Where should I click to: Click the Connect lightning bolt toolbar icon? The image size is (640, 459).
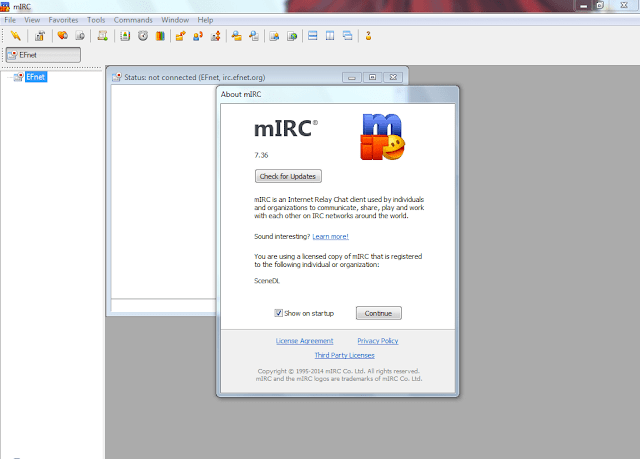pos(16,36)
